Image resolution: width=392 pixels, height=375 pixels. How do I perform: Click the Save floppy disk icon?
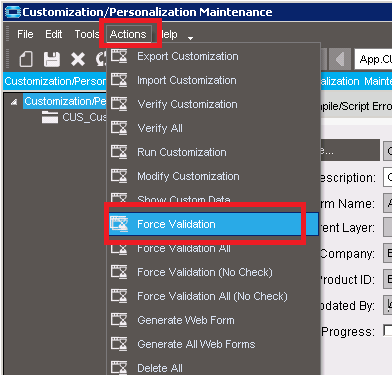point(52,60)
